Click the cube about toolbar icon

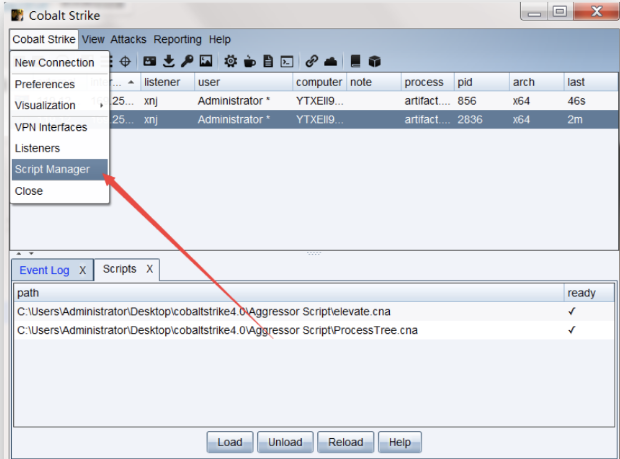[x=374, y=61]
